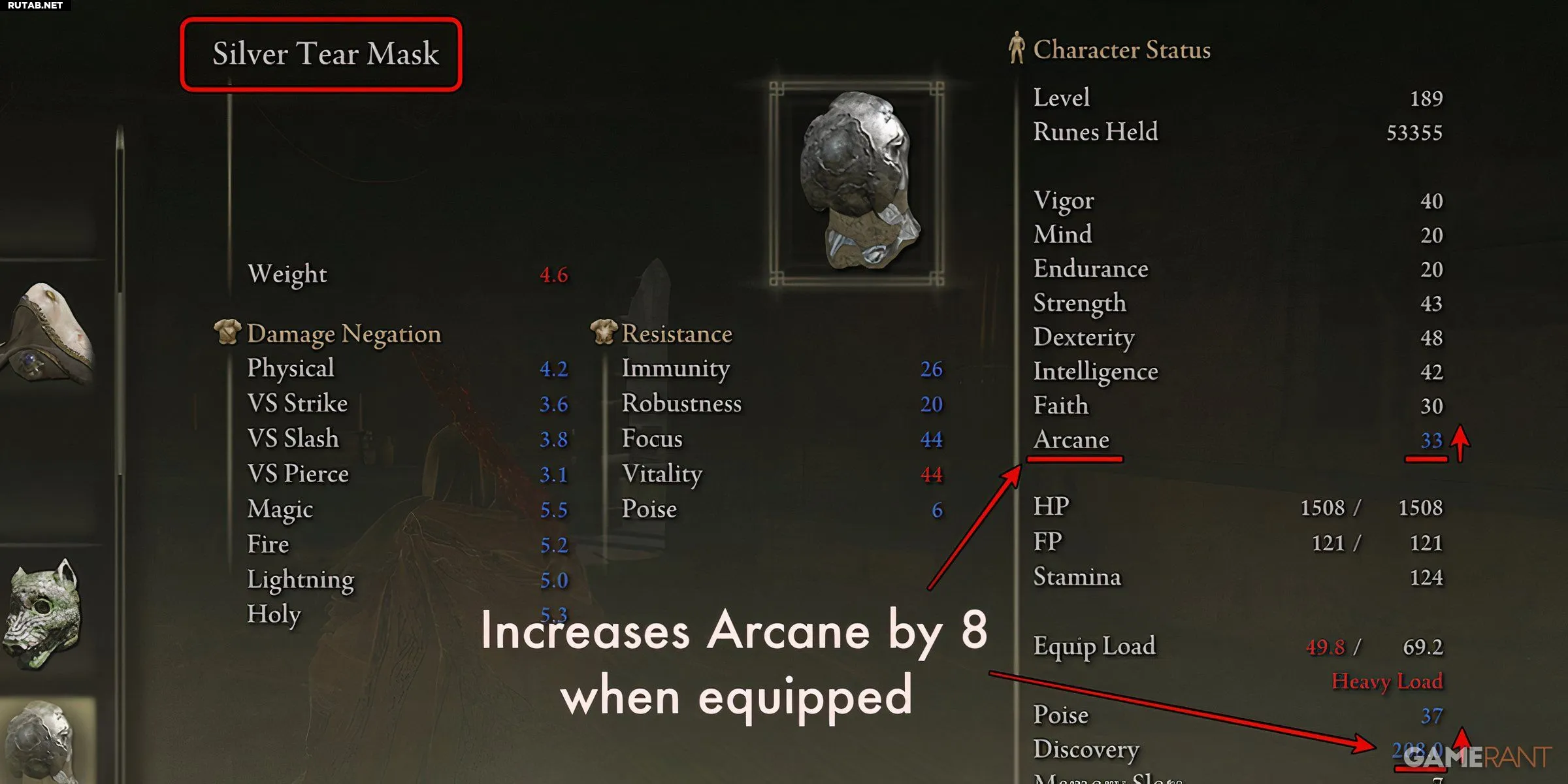Select the Equip Load stat row
The width and height of the screenshot is (1568, 784).
[x=1238, y=646]
